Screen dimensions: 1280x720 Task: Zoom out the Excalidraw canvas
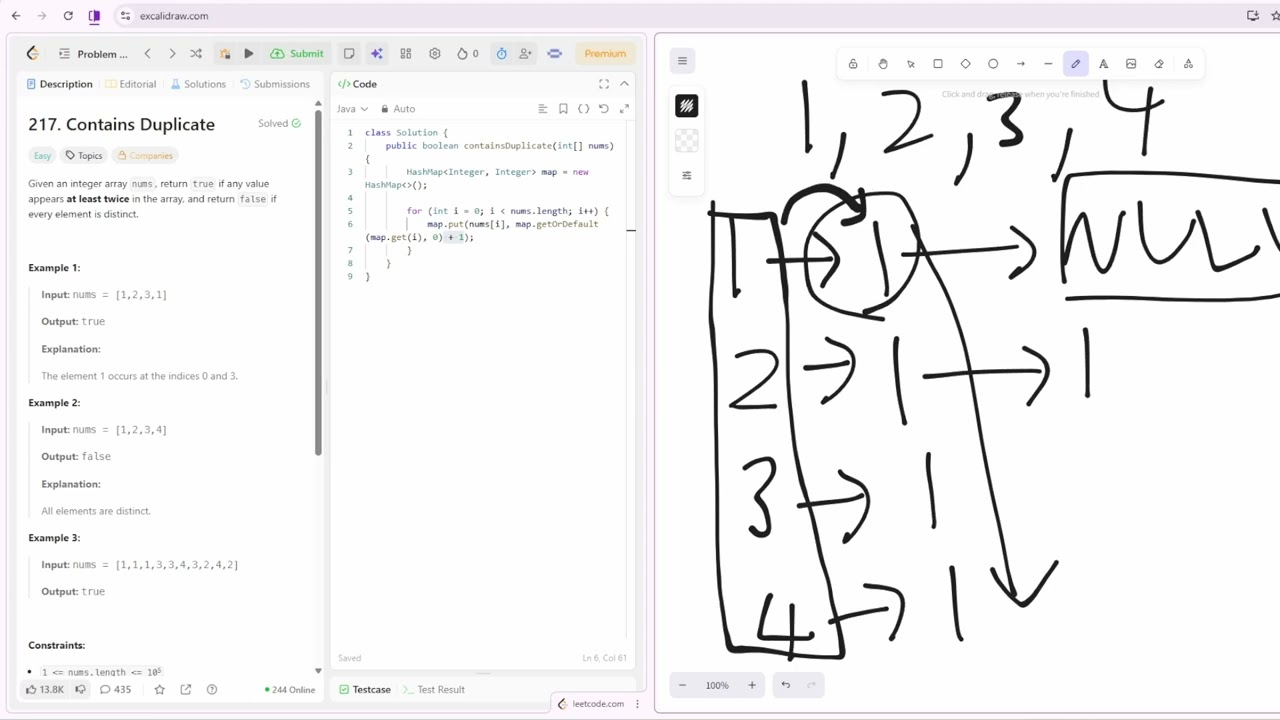(683, 685)
